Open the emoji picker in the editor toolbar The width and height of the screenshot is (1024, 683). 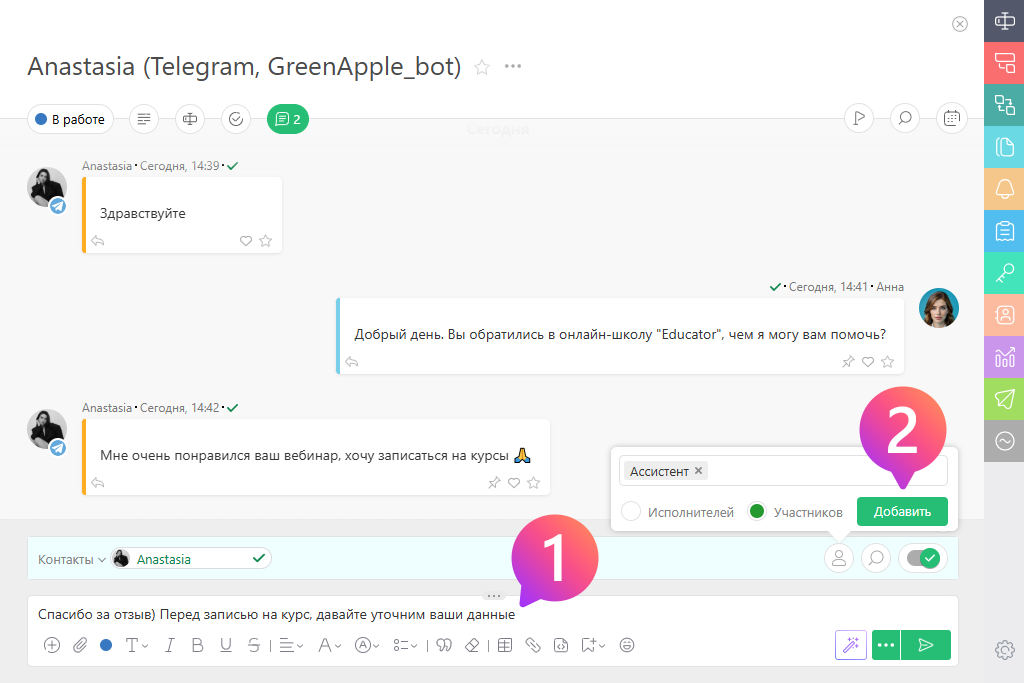point(627,645)
